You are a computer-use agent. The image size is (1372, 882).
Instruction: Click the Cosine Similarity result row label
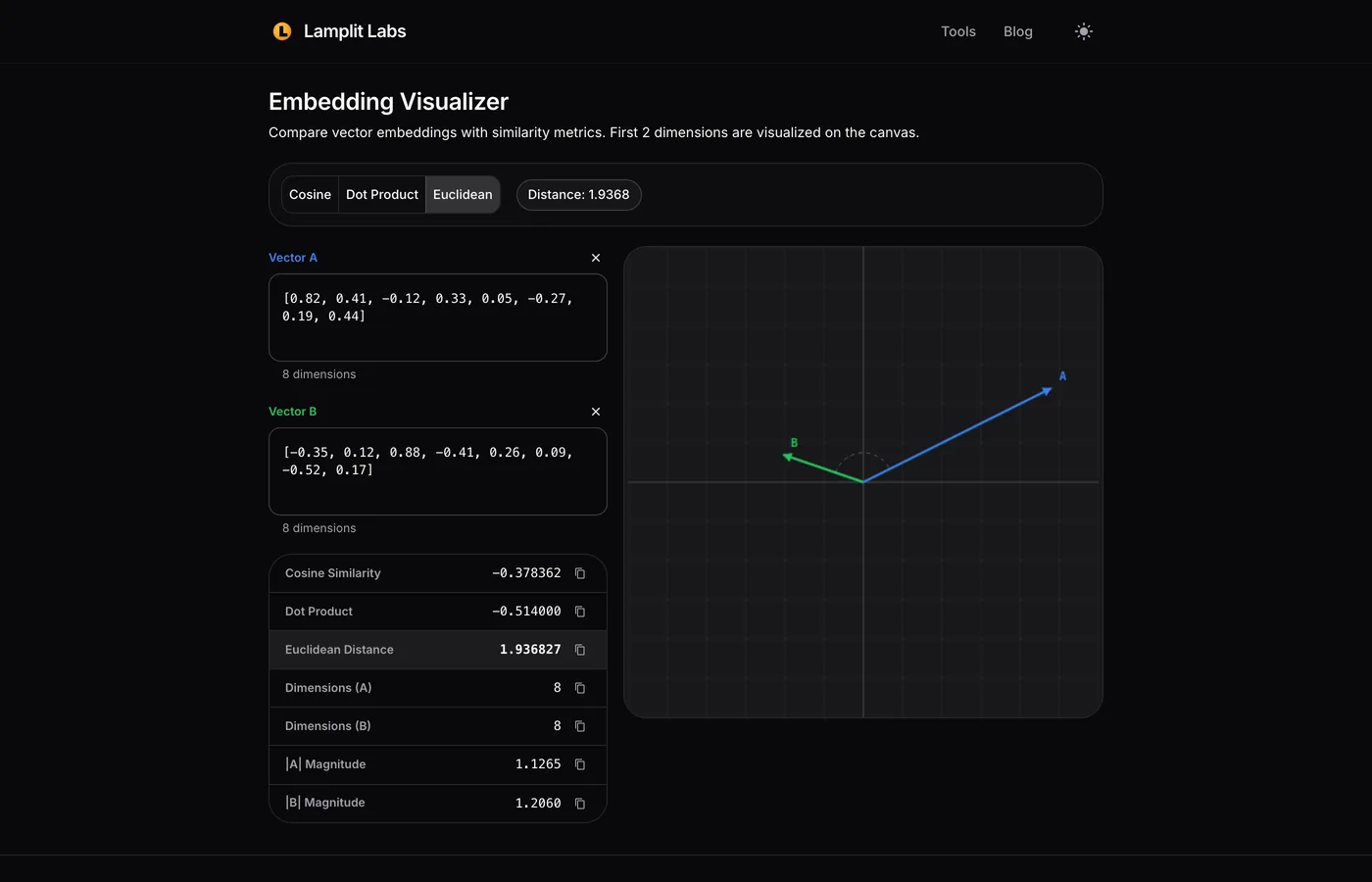333,573
